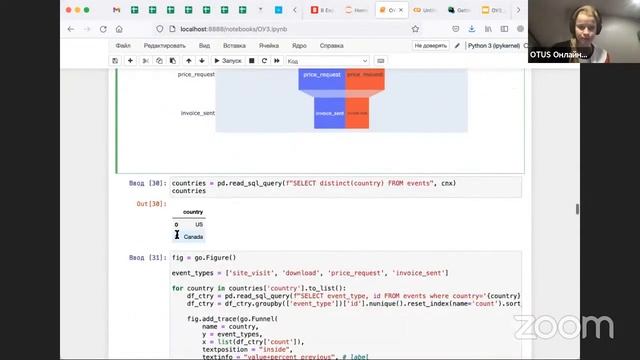640x360 pixels.
Task: Go back with browser back arrow
Action: click(71, 29)
